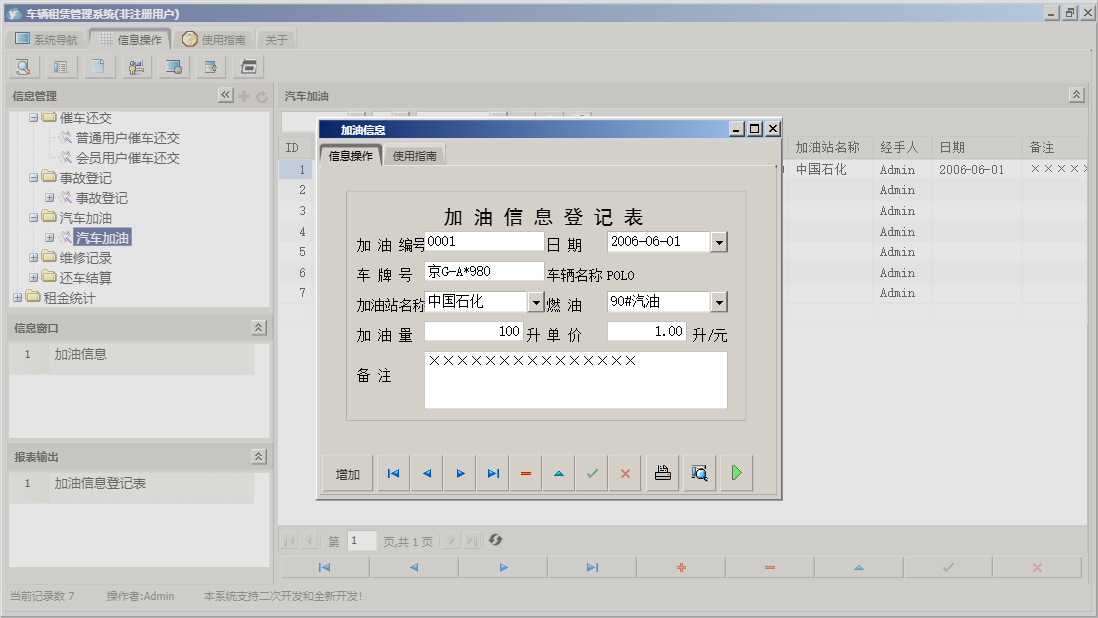Go to first record in dialog toolbar
Screen dimensions: 1098x618
click(394, 474)
